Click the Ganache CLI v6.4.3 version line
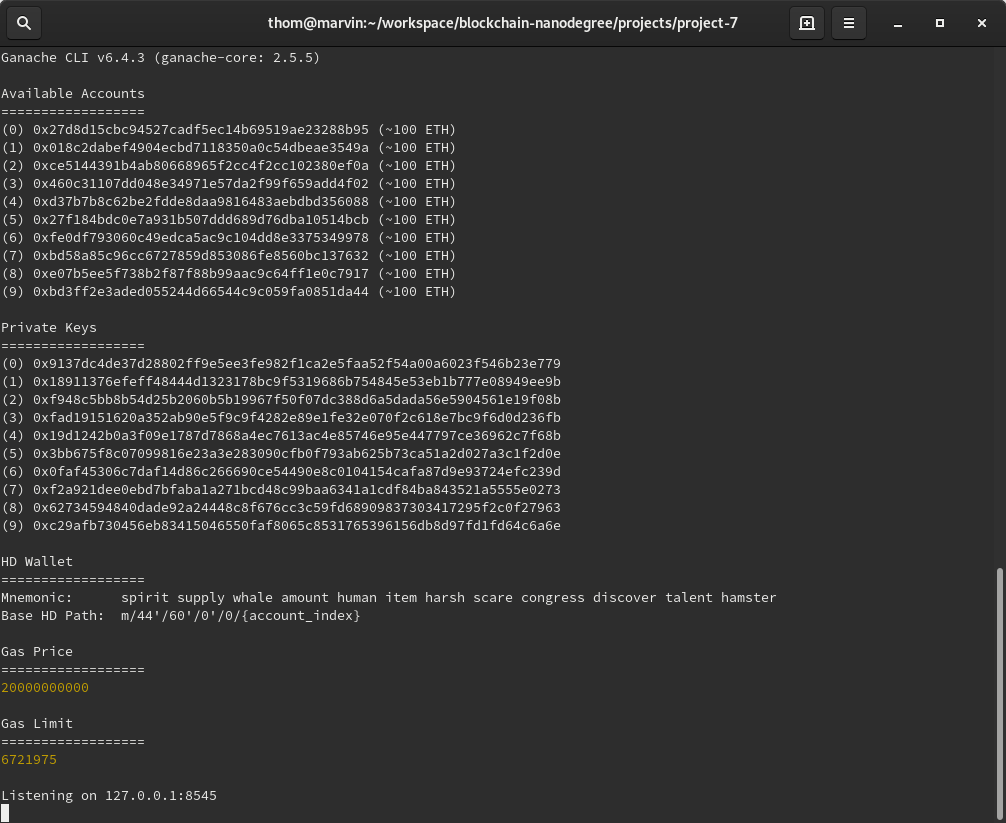Viewport: 1006px width, 823px height. click(x=160, y=58)
